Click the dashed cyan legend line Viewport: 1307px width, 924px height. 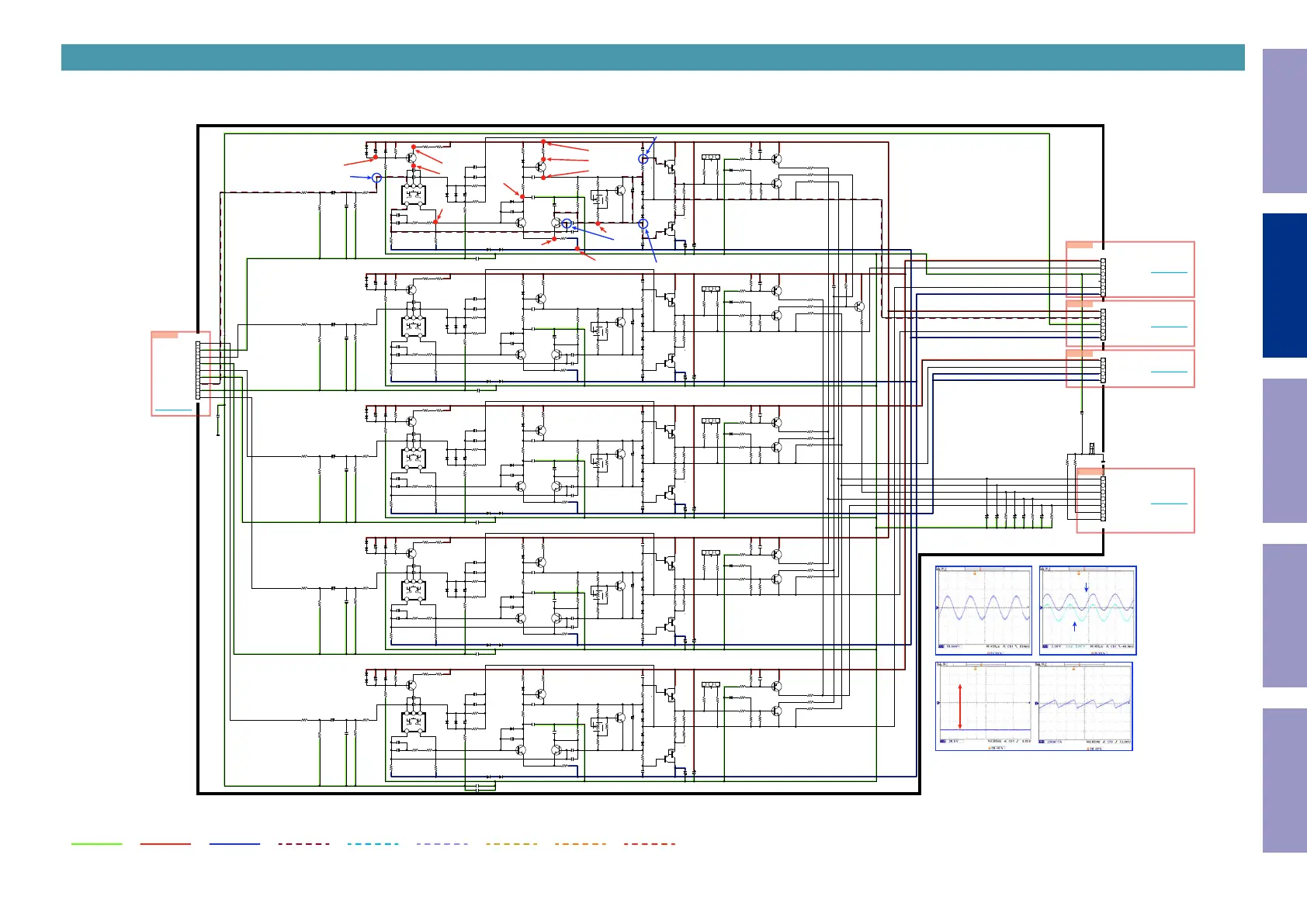tap(373, 843)
